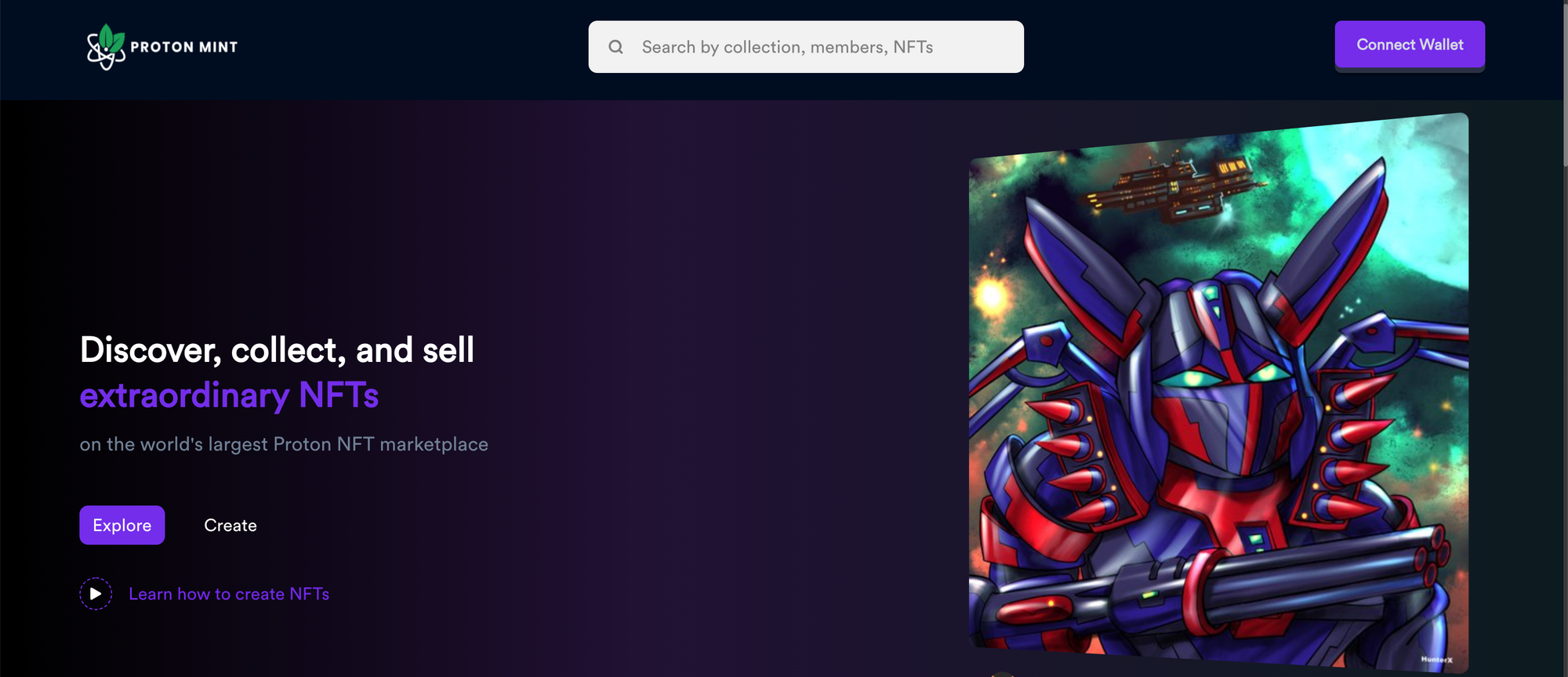Click the Discover, collect, and sell heading
This screenshot has height=677, width=1568.
point(277,349)
